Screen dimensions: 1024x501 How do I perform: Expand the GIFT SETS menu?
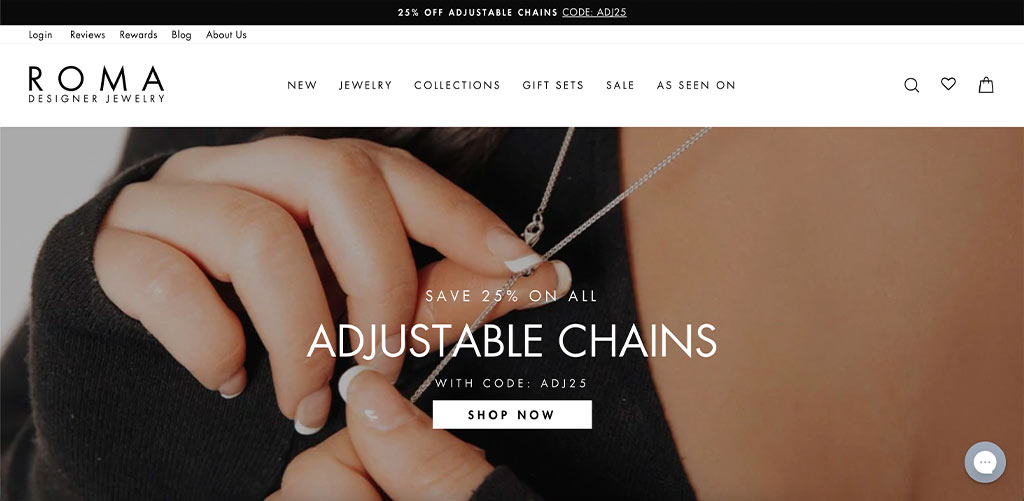click(x=553, y=86)
